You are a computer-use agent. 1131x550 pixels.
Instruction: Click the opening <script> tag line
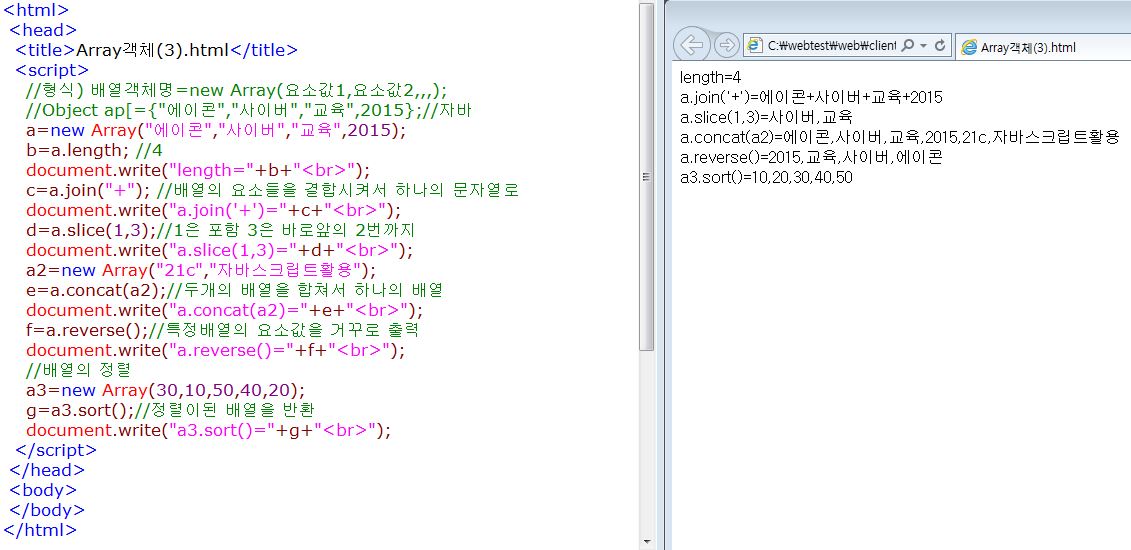pyautogui.click(x=52, y=70)
